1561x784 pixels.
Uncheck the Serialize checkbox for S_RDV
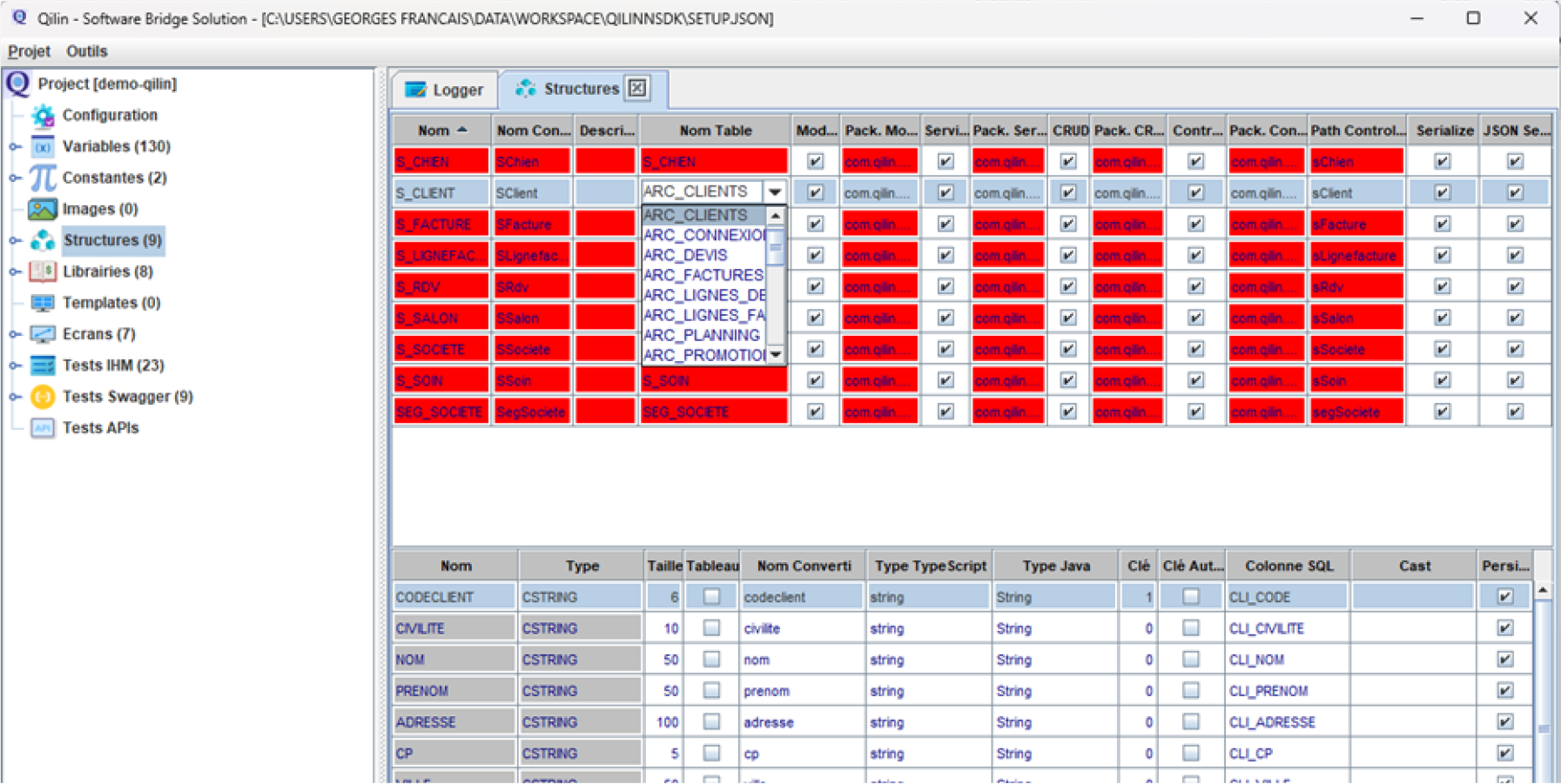pos(1443,286)
